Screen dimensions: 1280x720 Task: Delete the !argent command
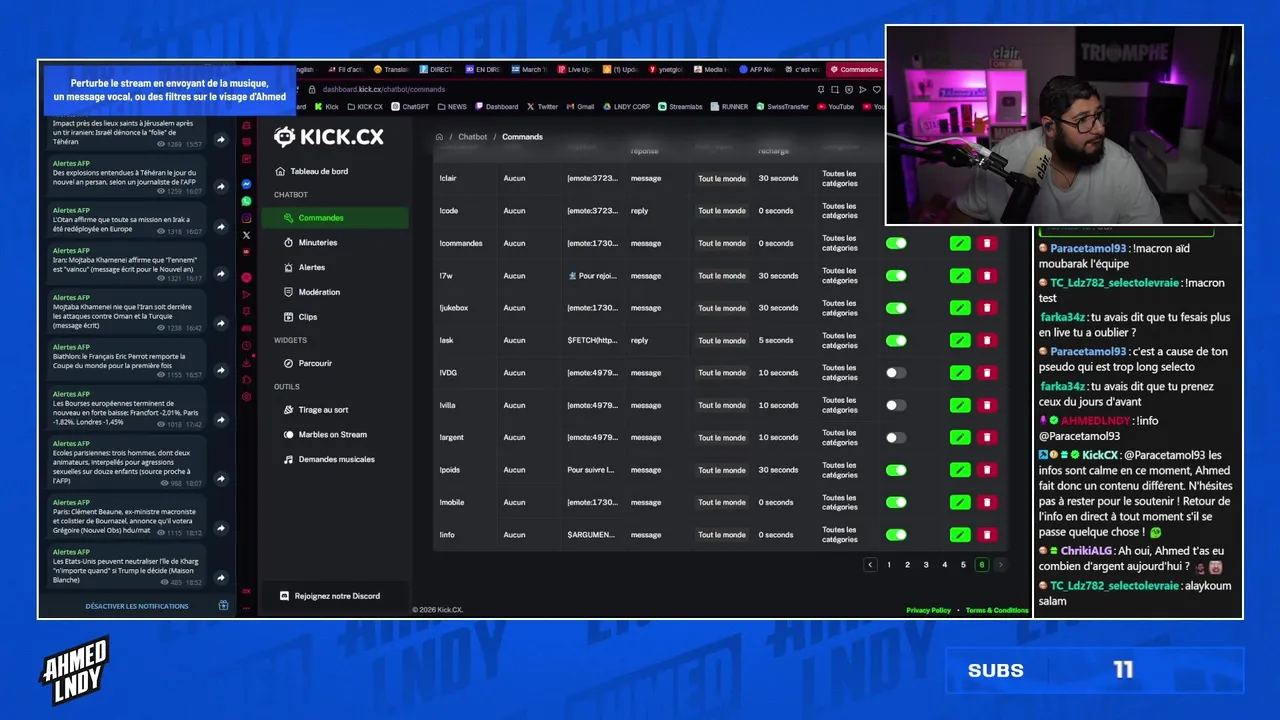[987, 437]
